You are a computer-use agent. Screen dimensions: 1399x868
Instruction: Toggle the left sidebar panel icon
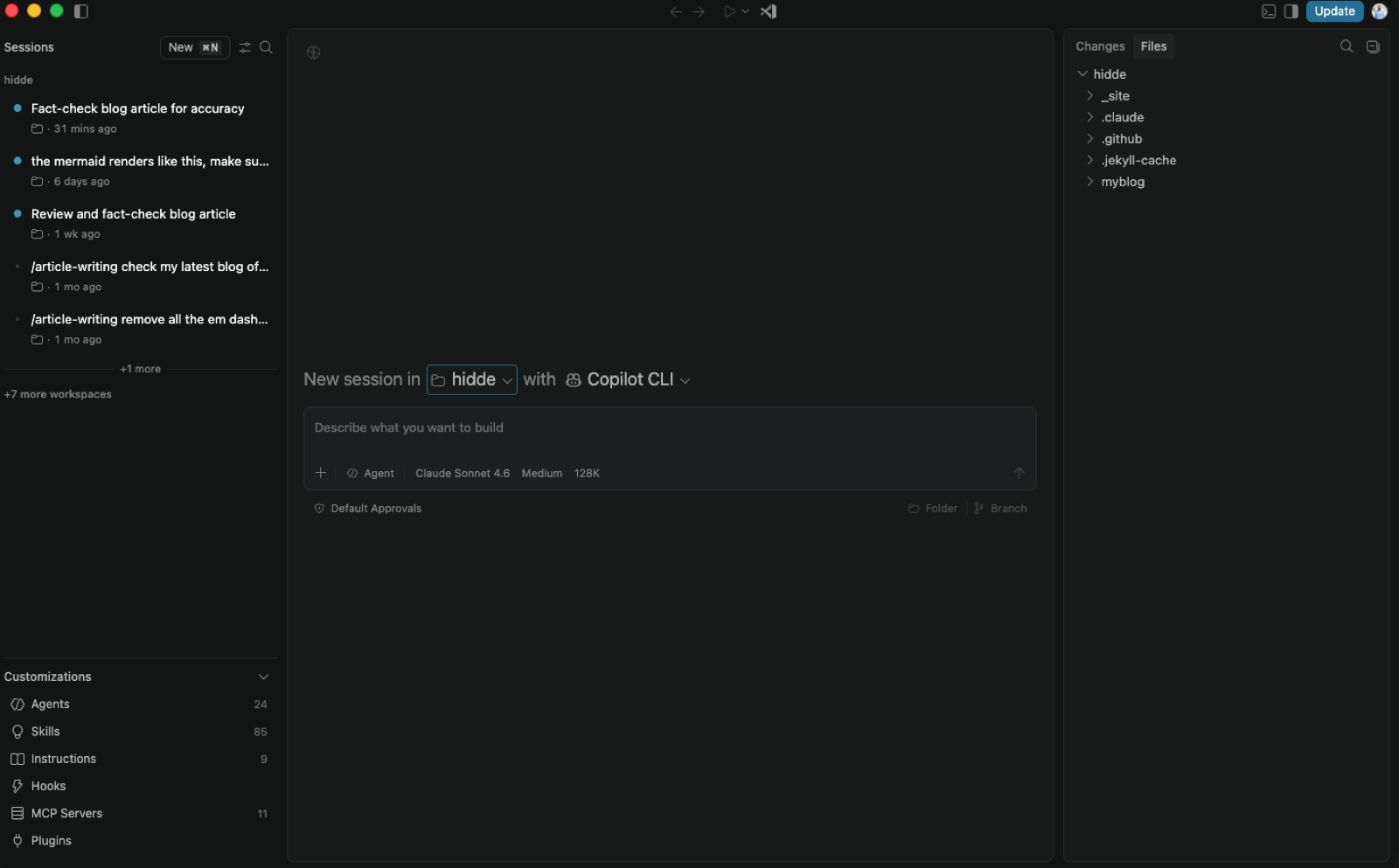tap(81, 11)
